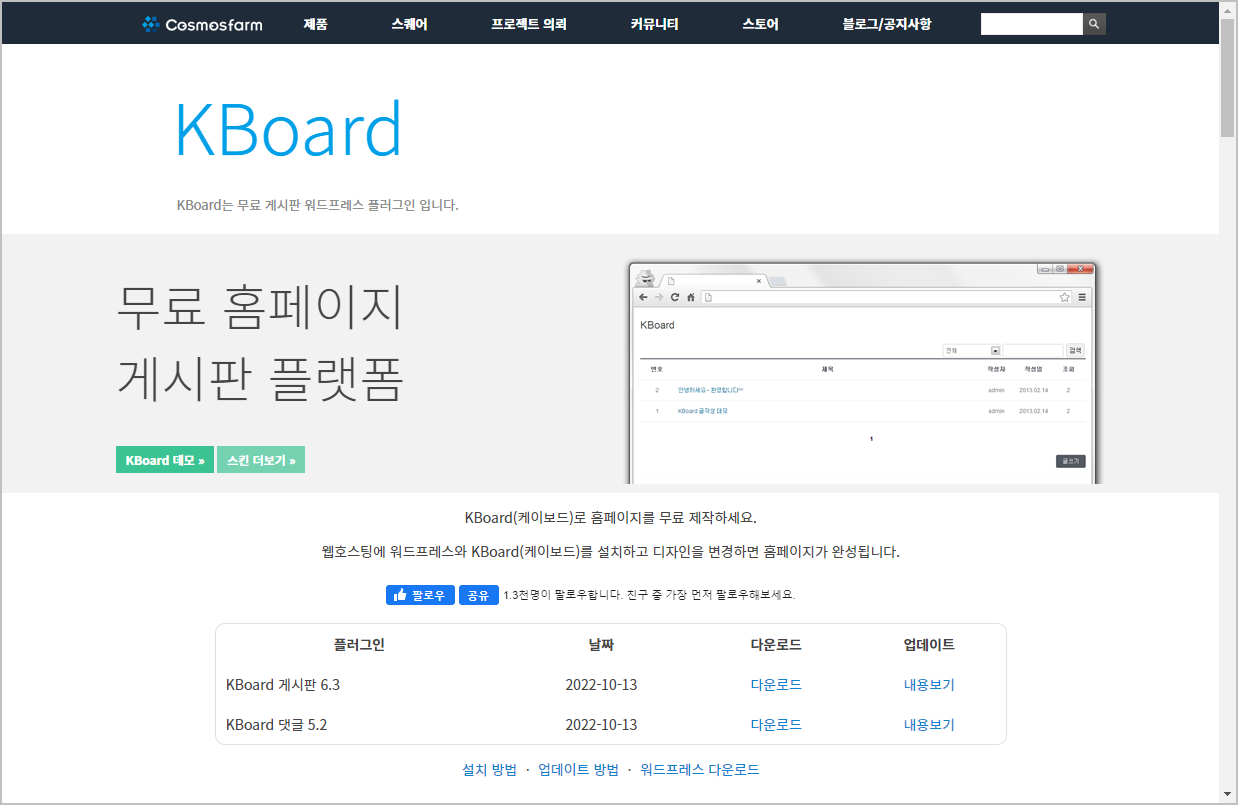The width and height of the screenshot is (1238, 805).
Task: Open the 워드프레스 다운로드 link
Action: (x=700, y=770)
